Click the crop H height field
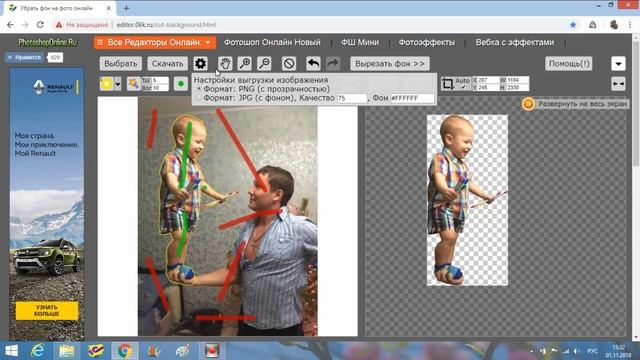640x360 pixels. point(517,87)
